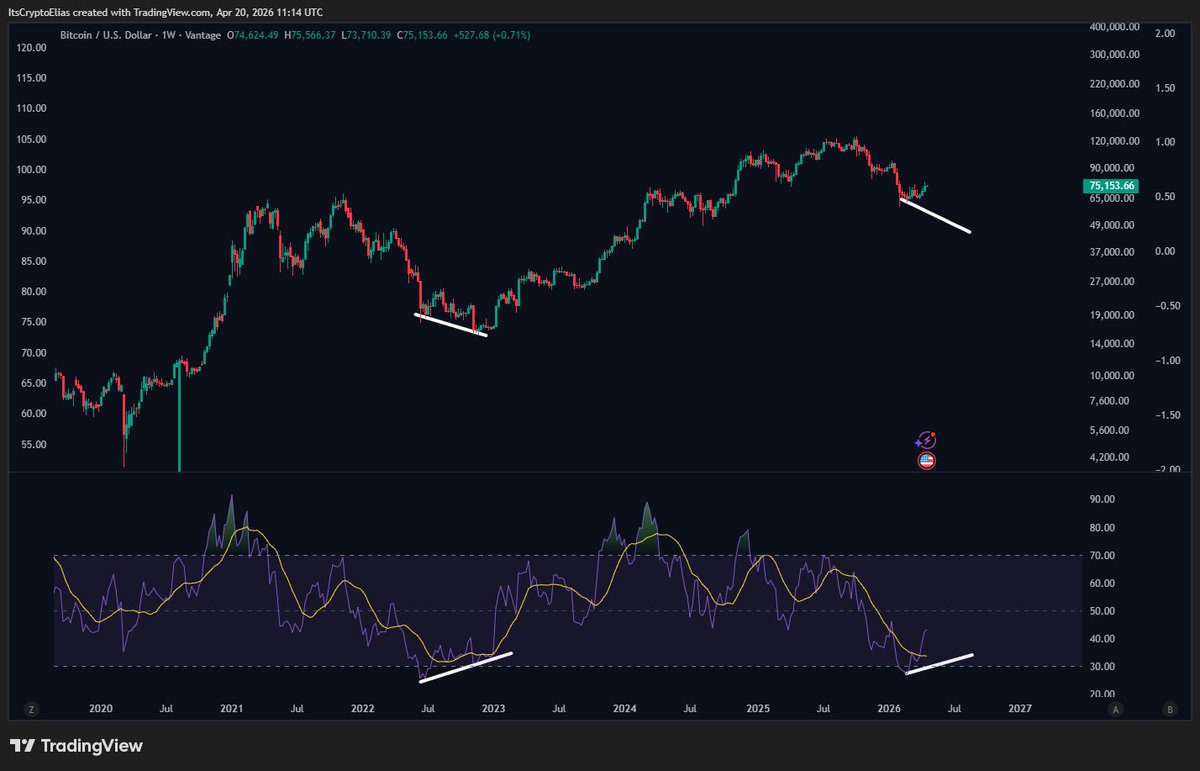
Task: Click the current price label 75,153.66
Action: (1111, 186)
